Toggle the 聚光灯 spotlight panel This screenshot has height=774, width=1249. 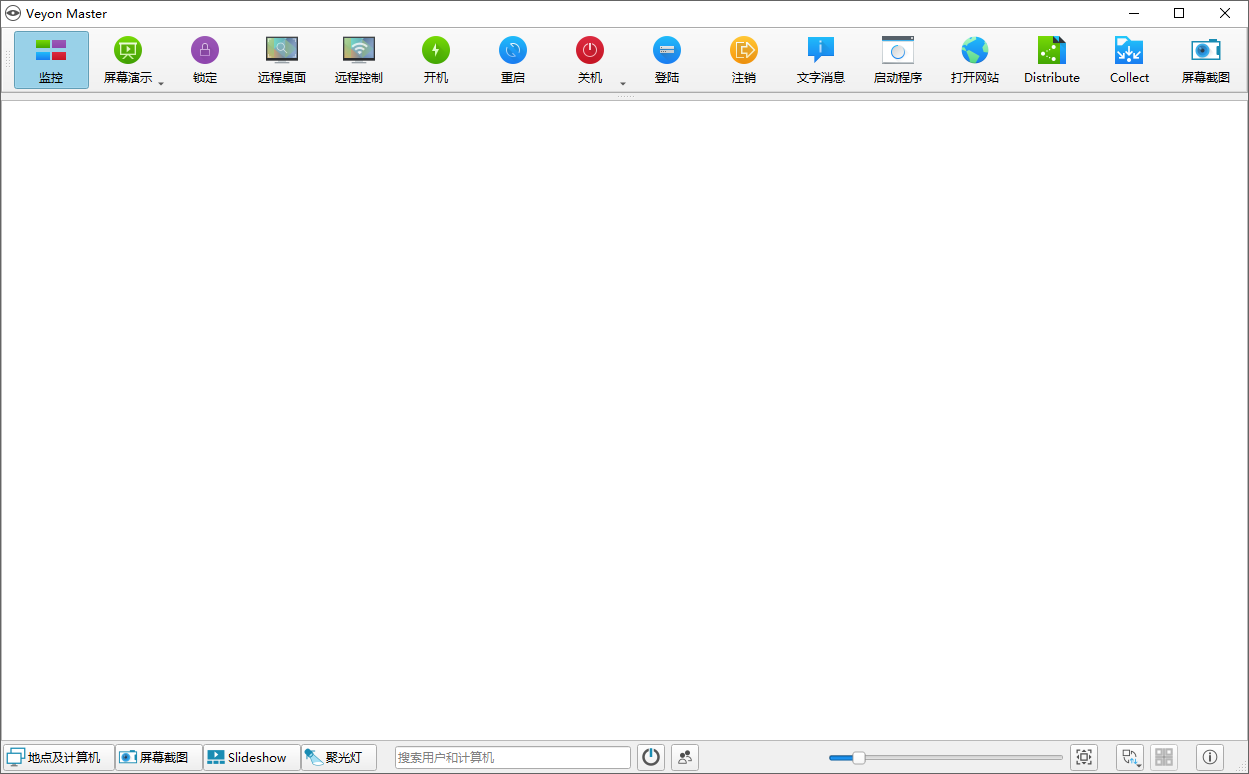click(x=339, y=757)
